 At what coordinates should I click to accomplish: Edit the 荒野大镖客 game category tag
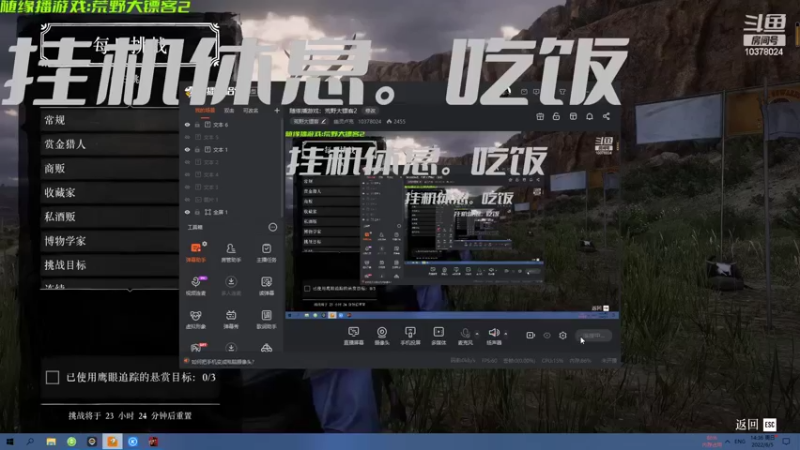309,122
